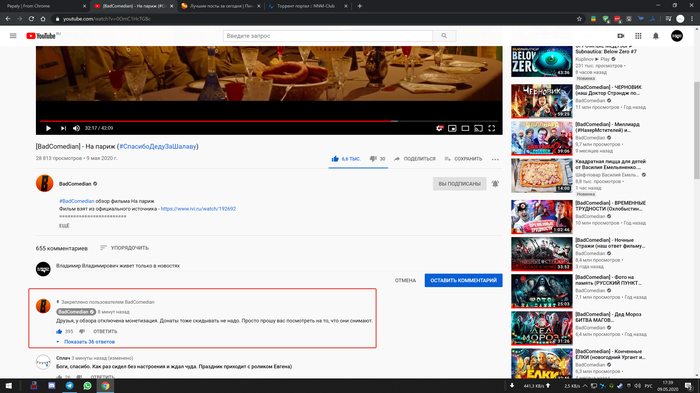Open the ivi.ru watch link
Screen dimensions: 700x393
[198, 209]
